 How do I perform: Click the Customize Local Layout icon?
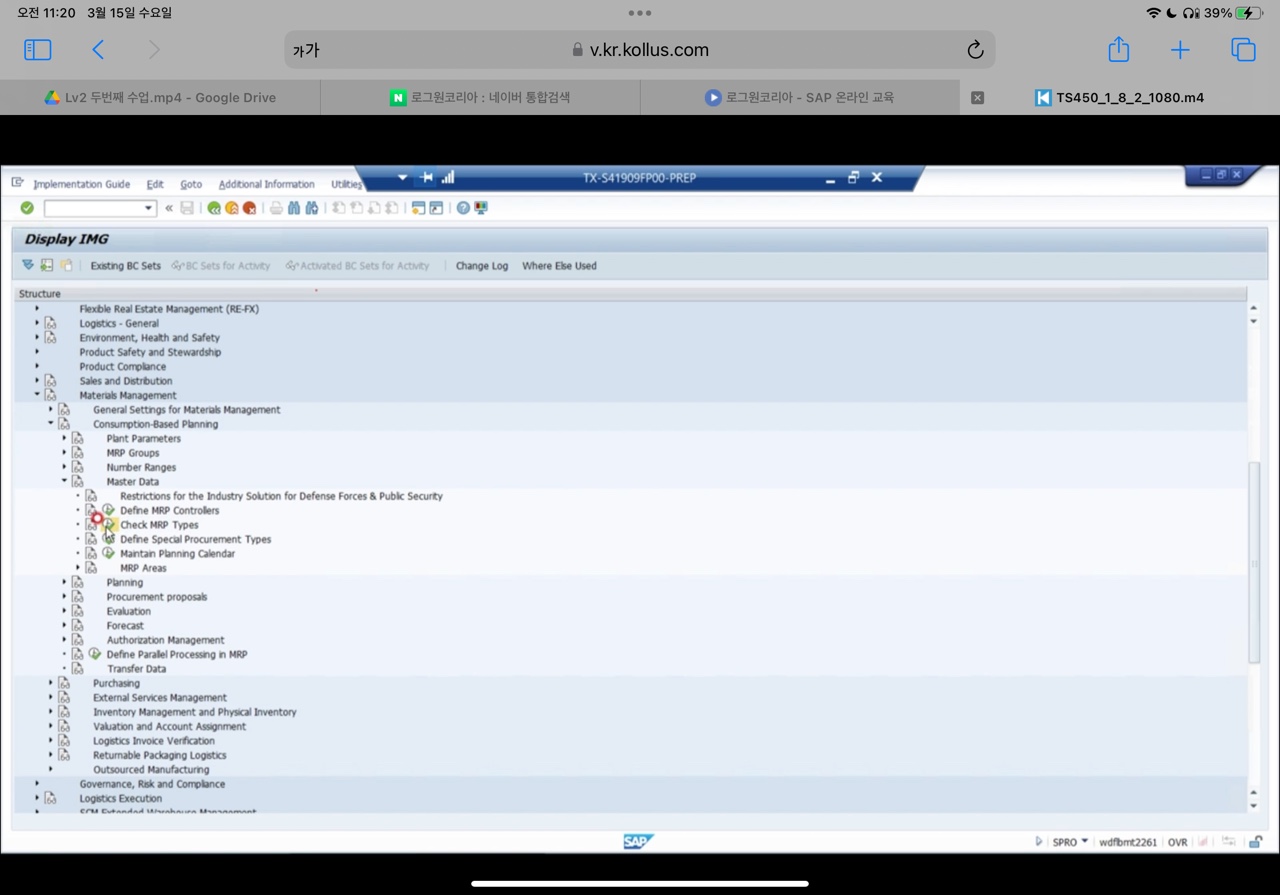(481, 208)
